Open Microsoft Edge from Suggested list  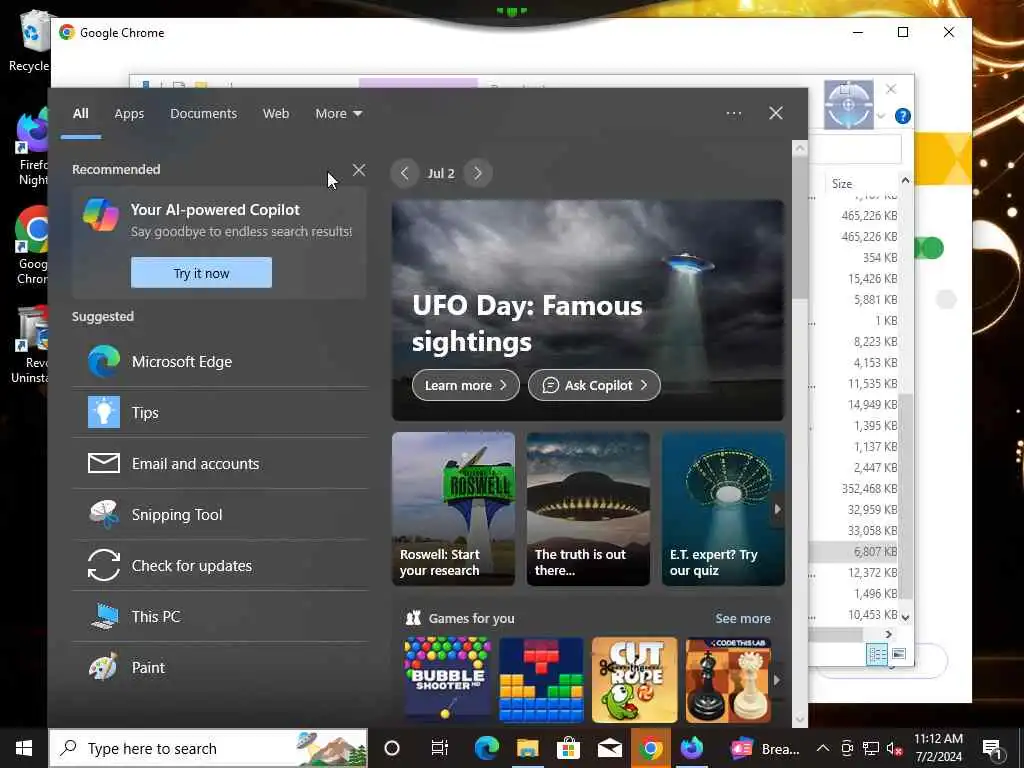219,362
